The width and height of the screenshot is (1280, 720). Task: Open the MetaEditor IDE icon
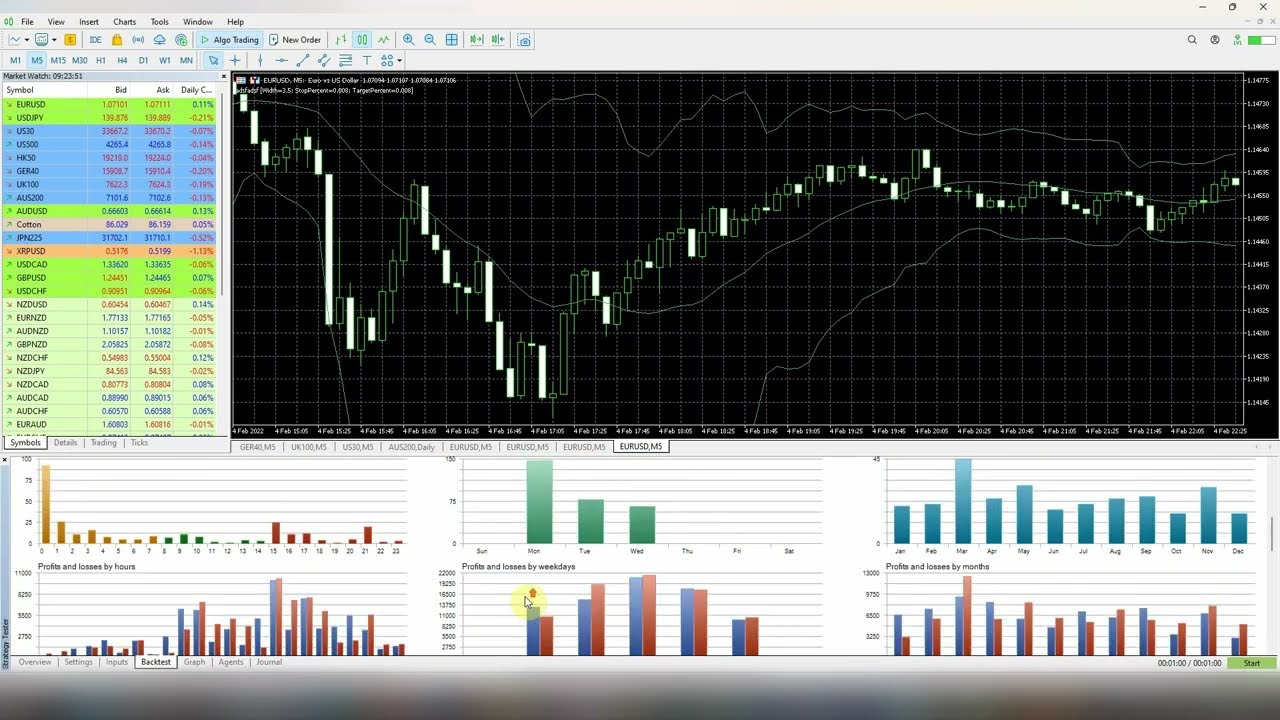[95, 40]
